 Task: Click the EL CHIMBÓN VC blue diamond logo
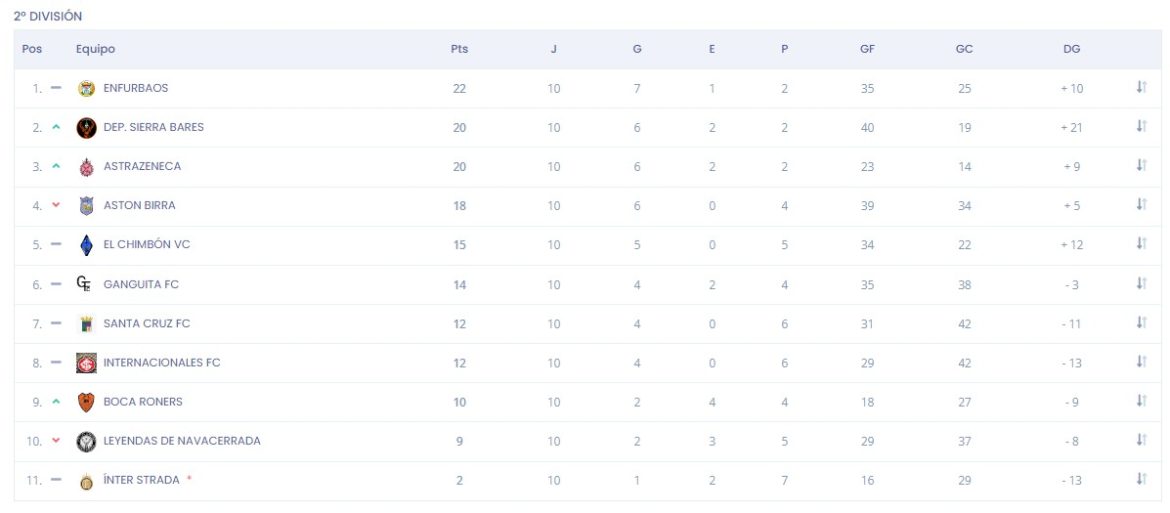87,245
